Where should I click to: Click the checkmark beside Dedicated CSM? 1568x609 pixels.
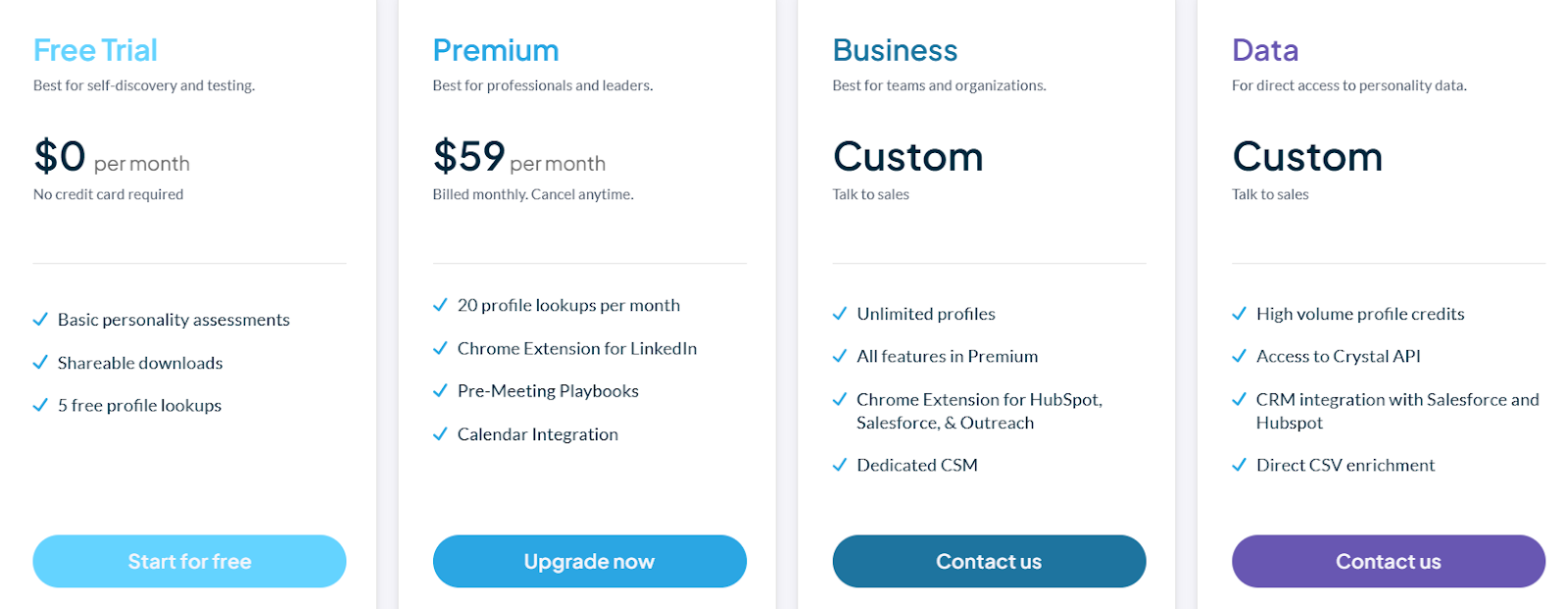pyautogui.click(x=840, y=465)
